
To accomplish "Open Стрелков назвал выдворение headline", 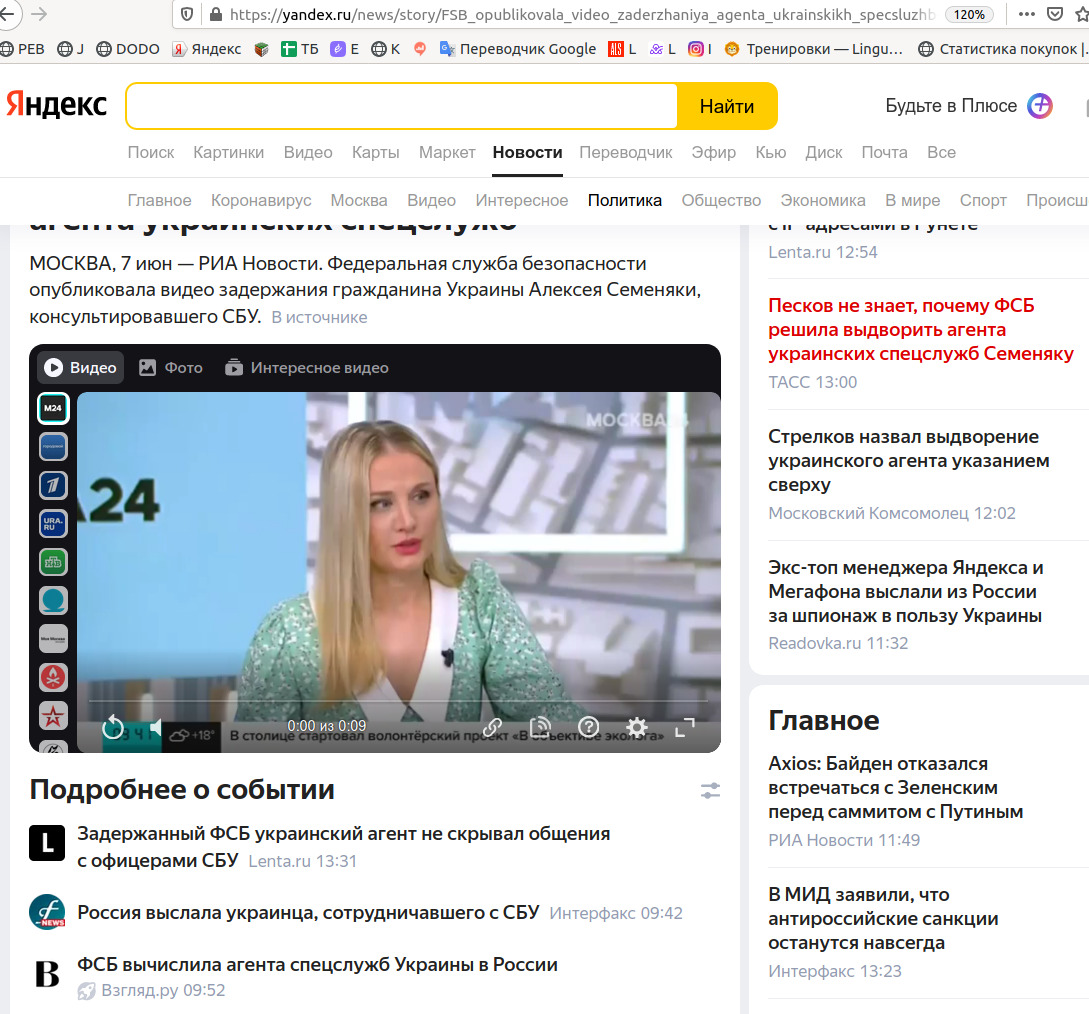I will [x=908, y=460].
